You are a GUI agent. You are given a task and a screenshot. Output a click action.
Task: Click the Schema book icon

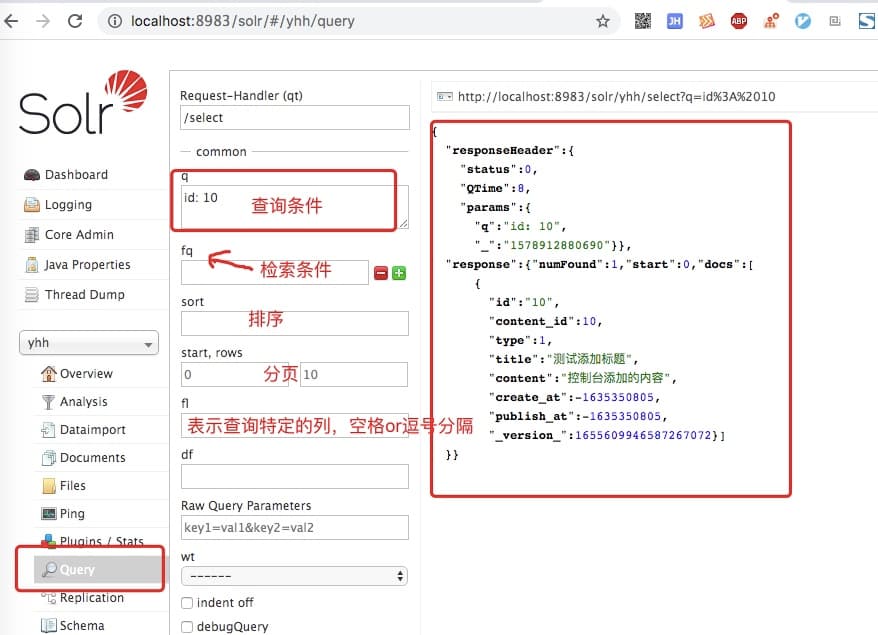[x=49, y=625]
